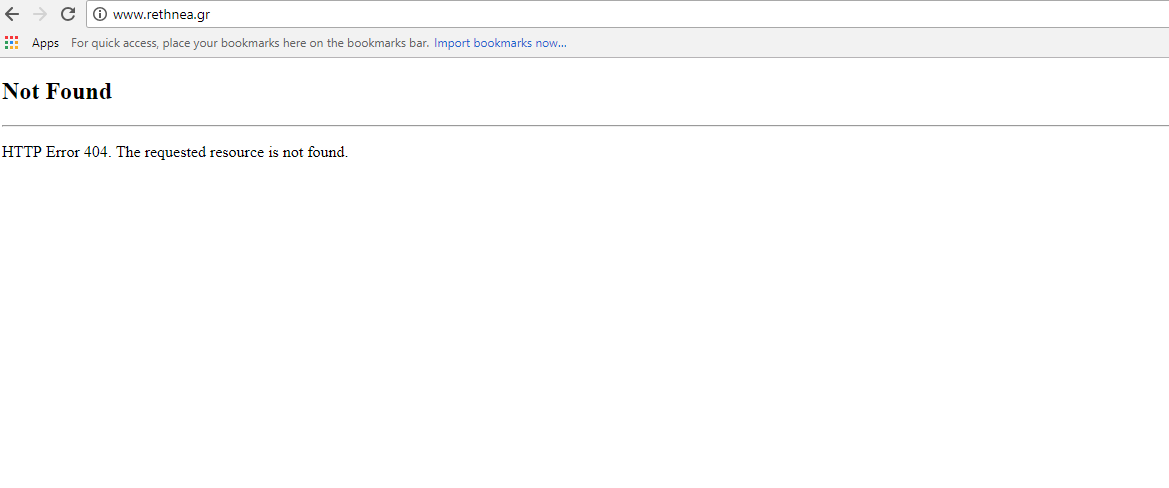
Task: Click the word 'bookmarks' in 'Import bookmarks now'
Action: click(x=503, y=43)
